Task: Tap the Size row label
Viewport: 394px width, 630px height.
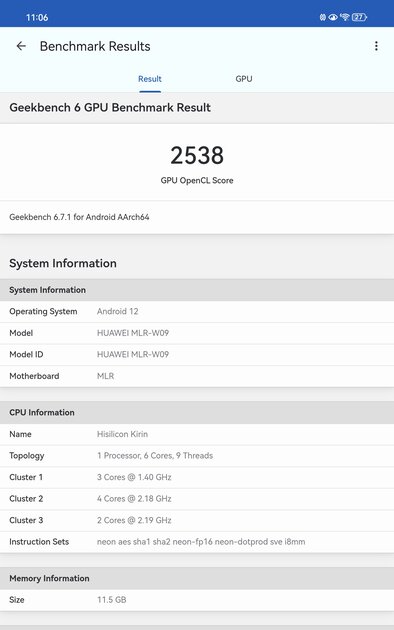Action: [x=17, y=600]
